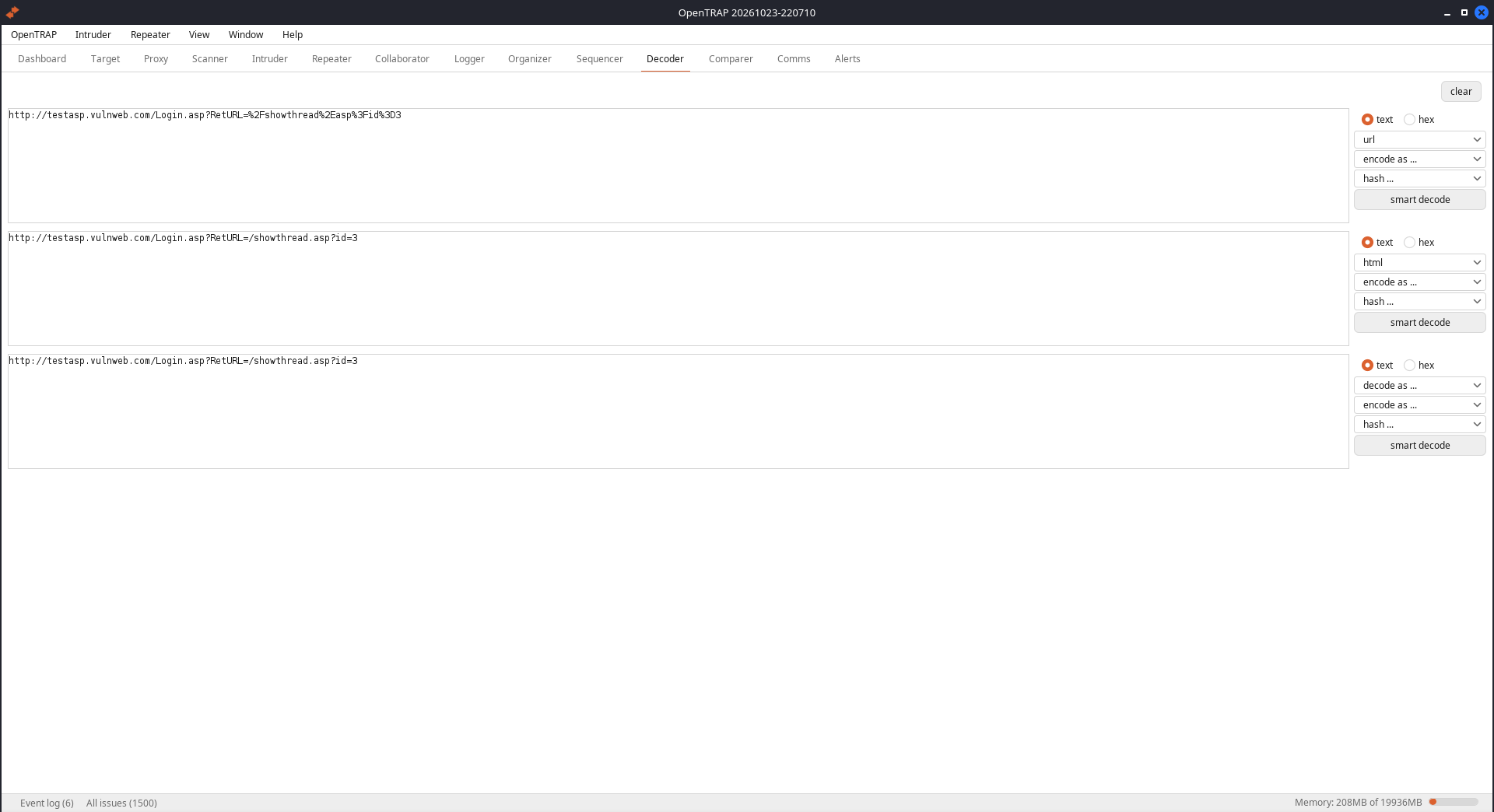The image size is (1494, 812).
Task: Open the second panel's encode as dropdown
Action: tap(1419, 282)
